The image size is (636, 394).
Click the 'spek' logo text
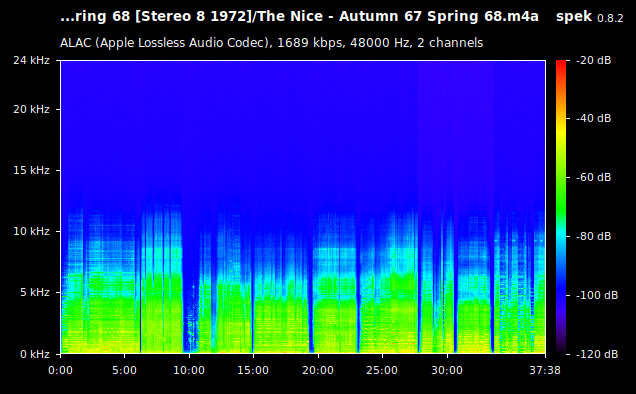coord(574,17)
